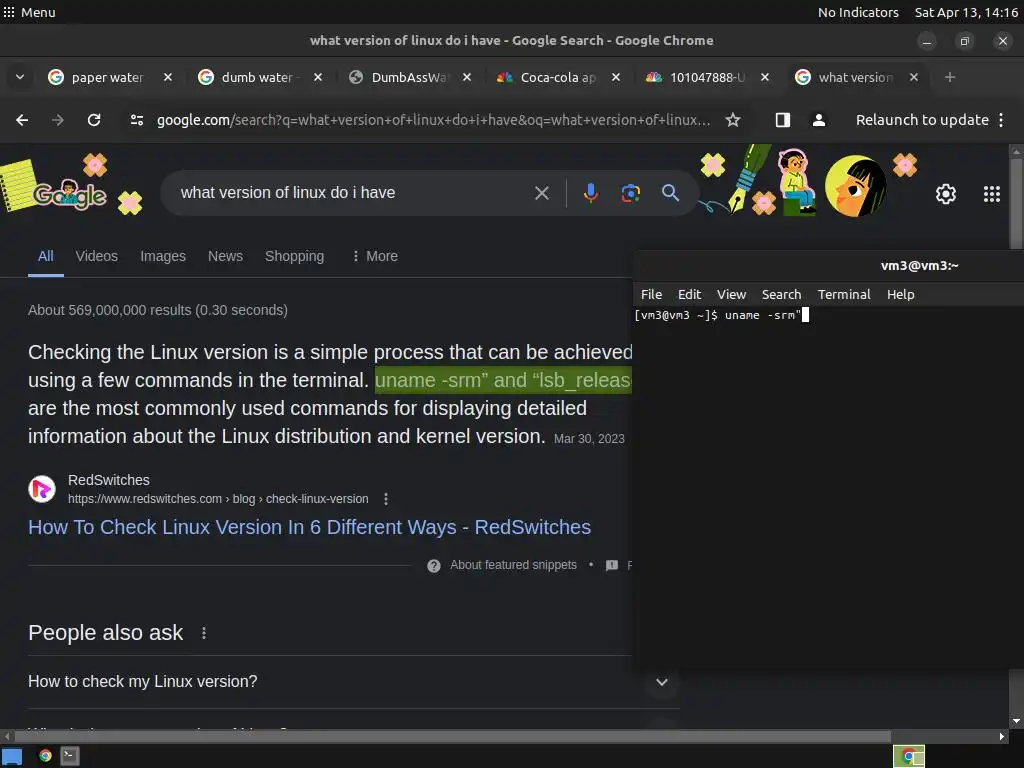Open the Terminal menu in terminal window

point(844,295)
